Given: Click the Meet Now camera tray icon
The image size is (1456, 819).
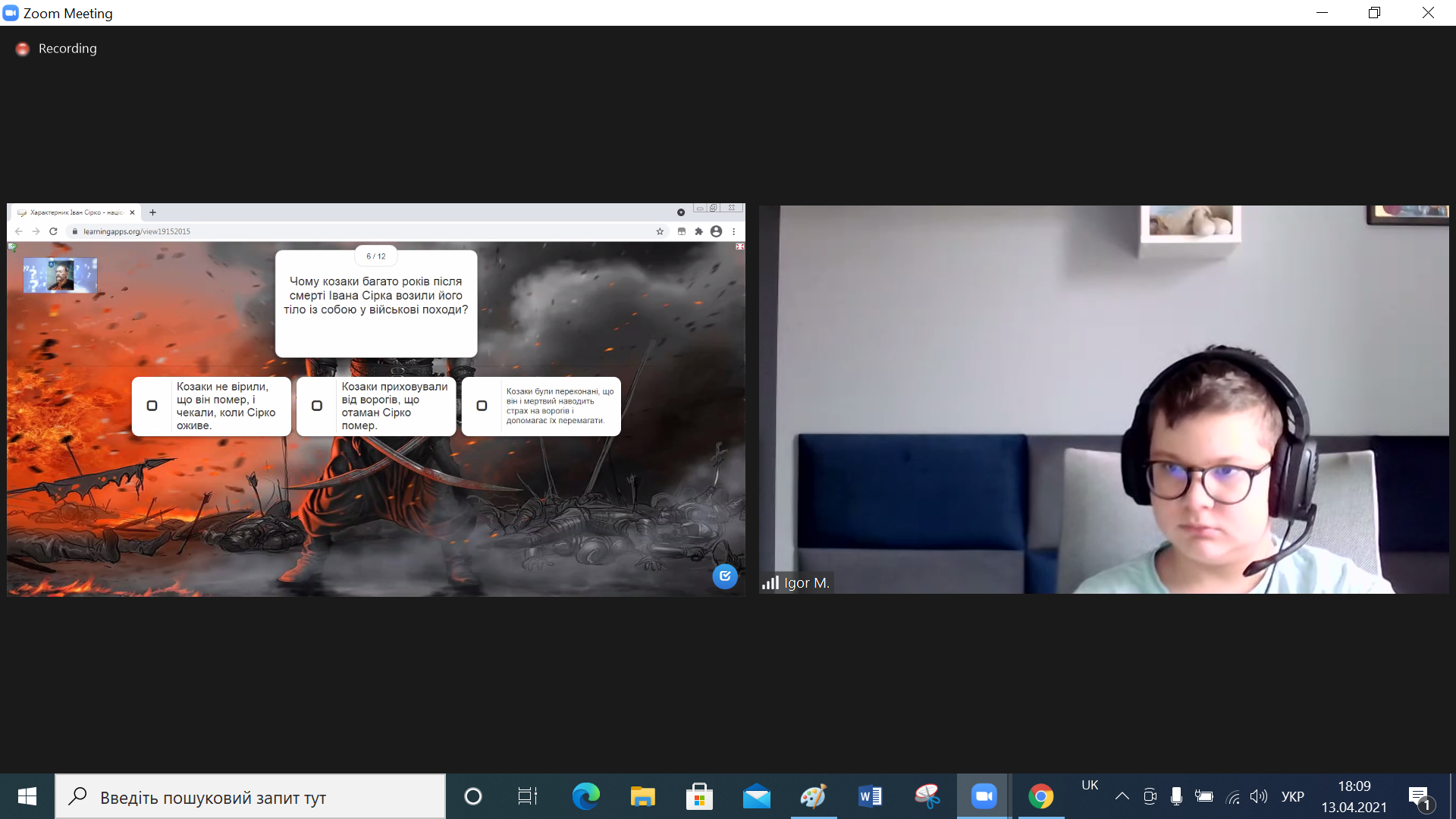Looking at the screenshot, I should (1150, 796).
